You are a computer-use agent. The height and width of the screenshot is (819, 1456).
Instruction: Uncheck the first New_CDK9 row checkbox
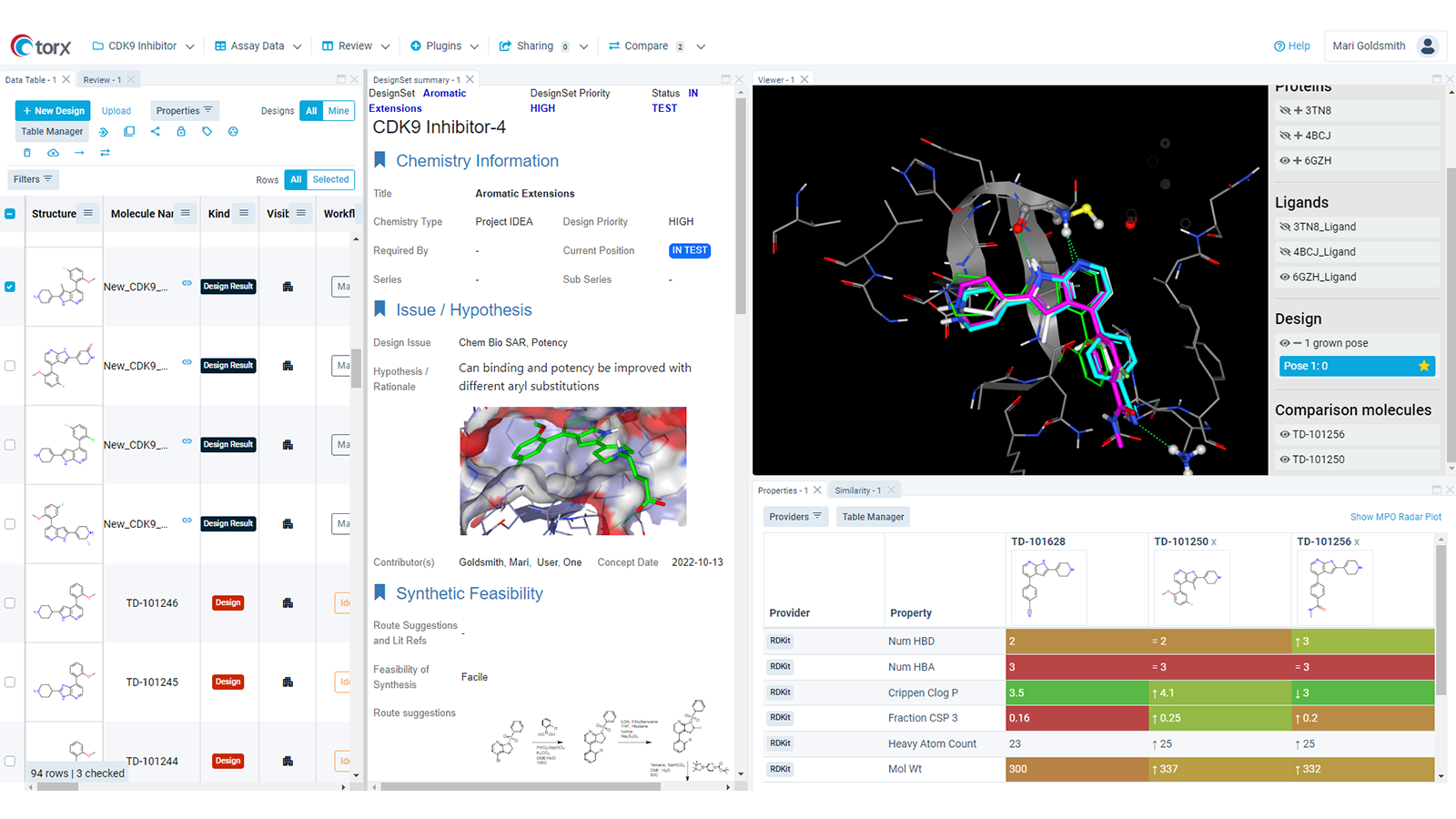coord(10,287)
